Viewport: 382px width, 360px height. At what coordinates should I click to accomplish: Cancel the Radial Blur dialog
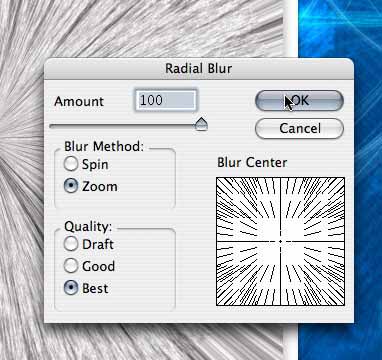click(299, 128)
